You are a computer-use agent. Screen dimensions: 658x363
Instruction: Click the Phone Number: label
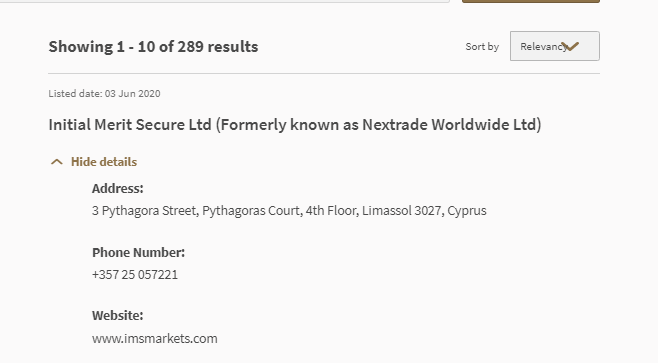click(138, 252)
